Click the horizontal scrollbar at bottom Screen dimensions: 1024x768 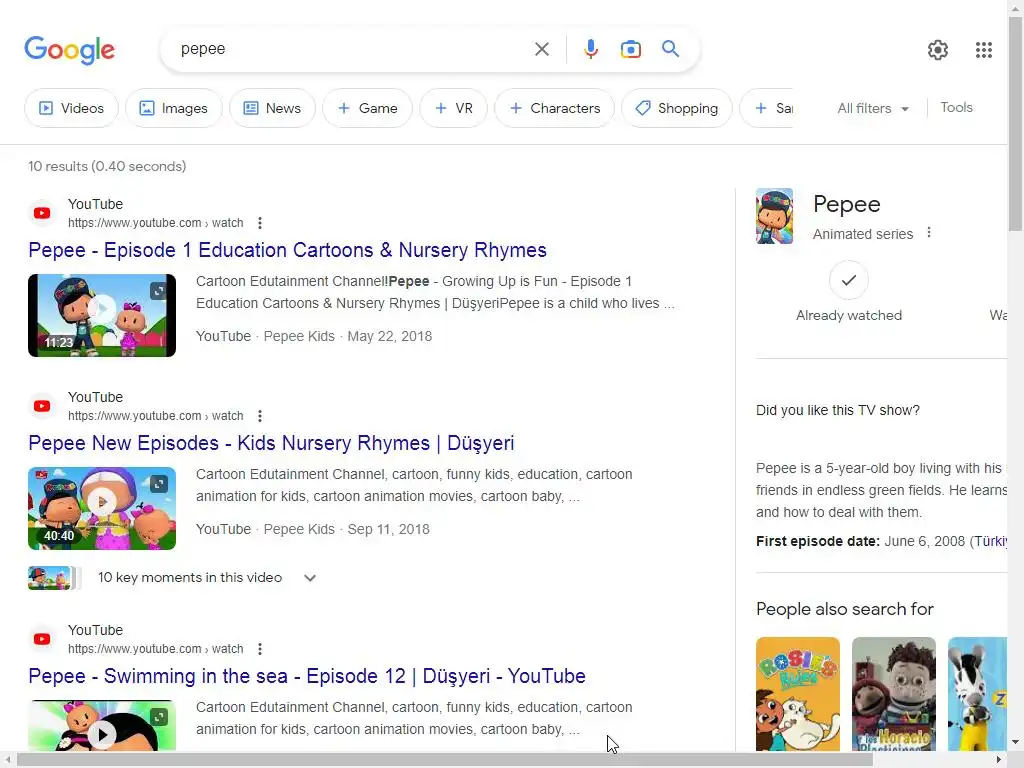[x=445, y=760]
